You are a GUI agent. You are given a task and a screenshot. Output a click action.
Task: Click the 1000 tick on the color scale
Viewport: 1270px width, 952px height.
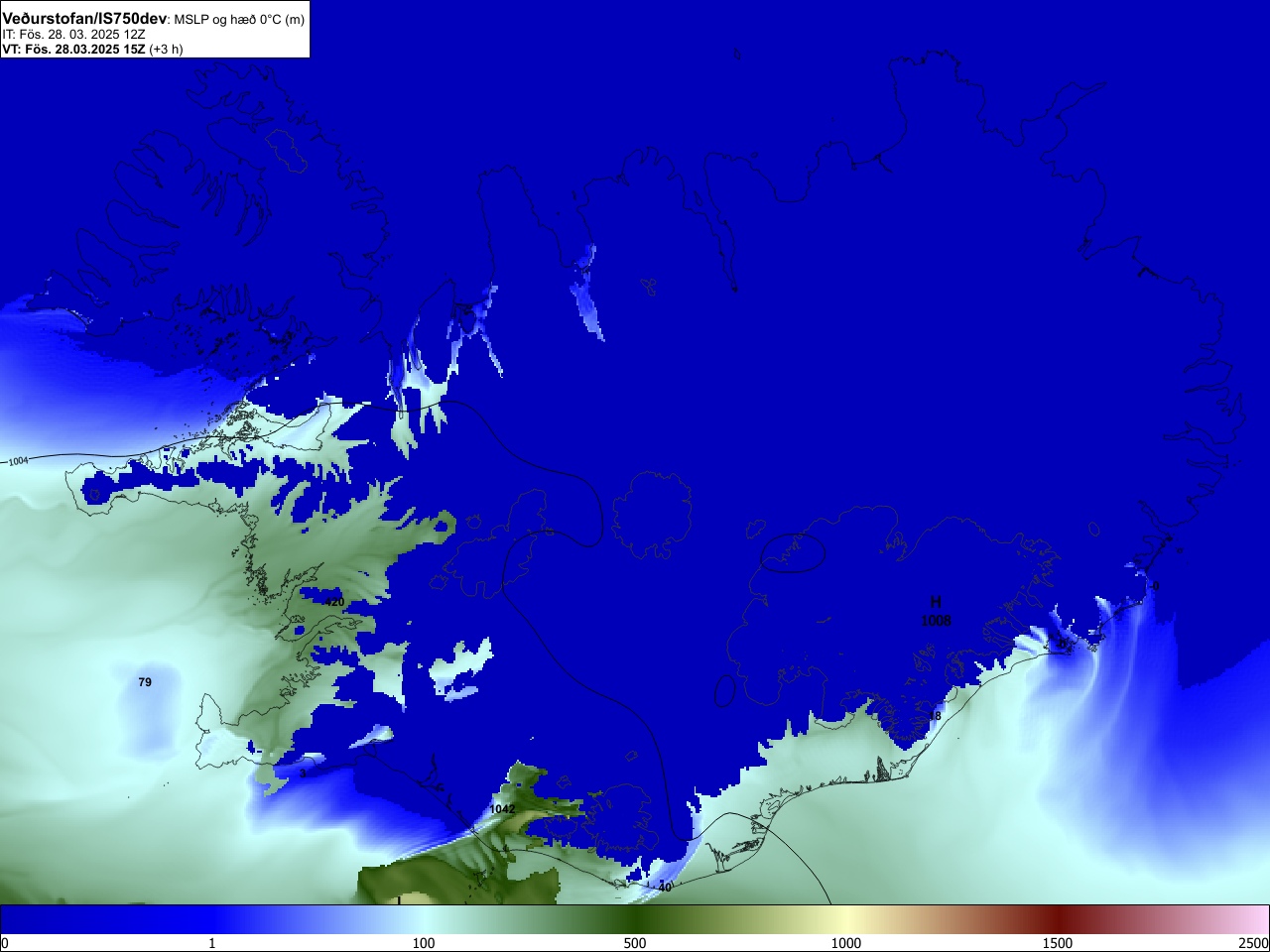click(x=846, y=943)
